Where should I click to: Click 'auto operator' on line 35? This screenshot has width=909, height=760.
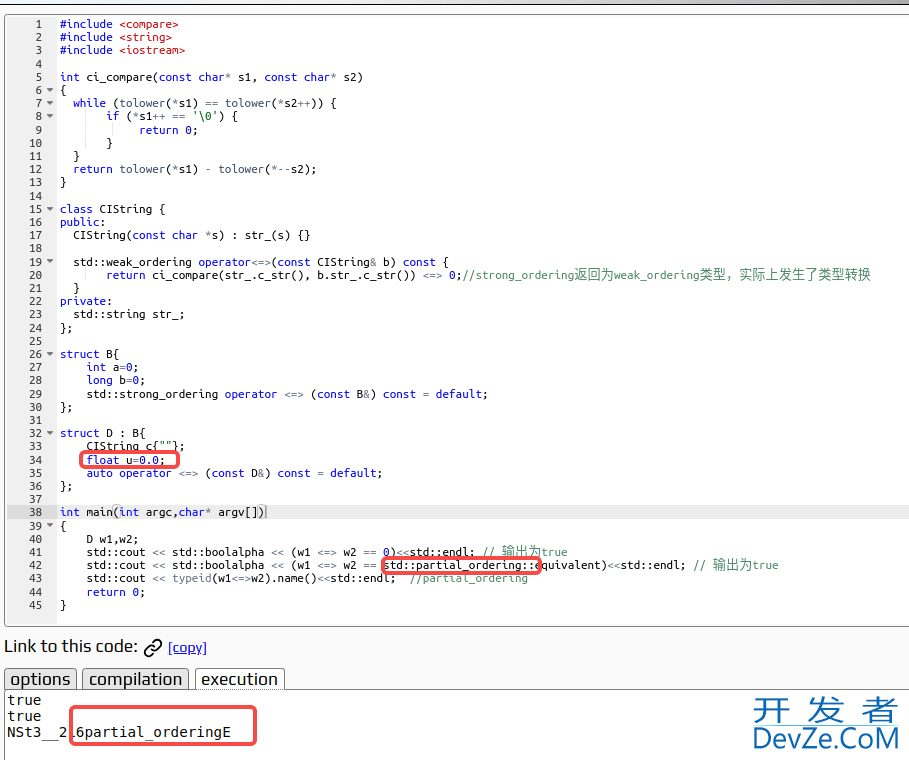(x=129, y=473)
